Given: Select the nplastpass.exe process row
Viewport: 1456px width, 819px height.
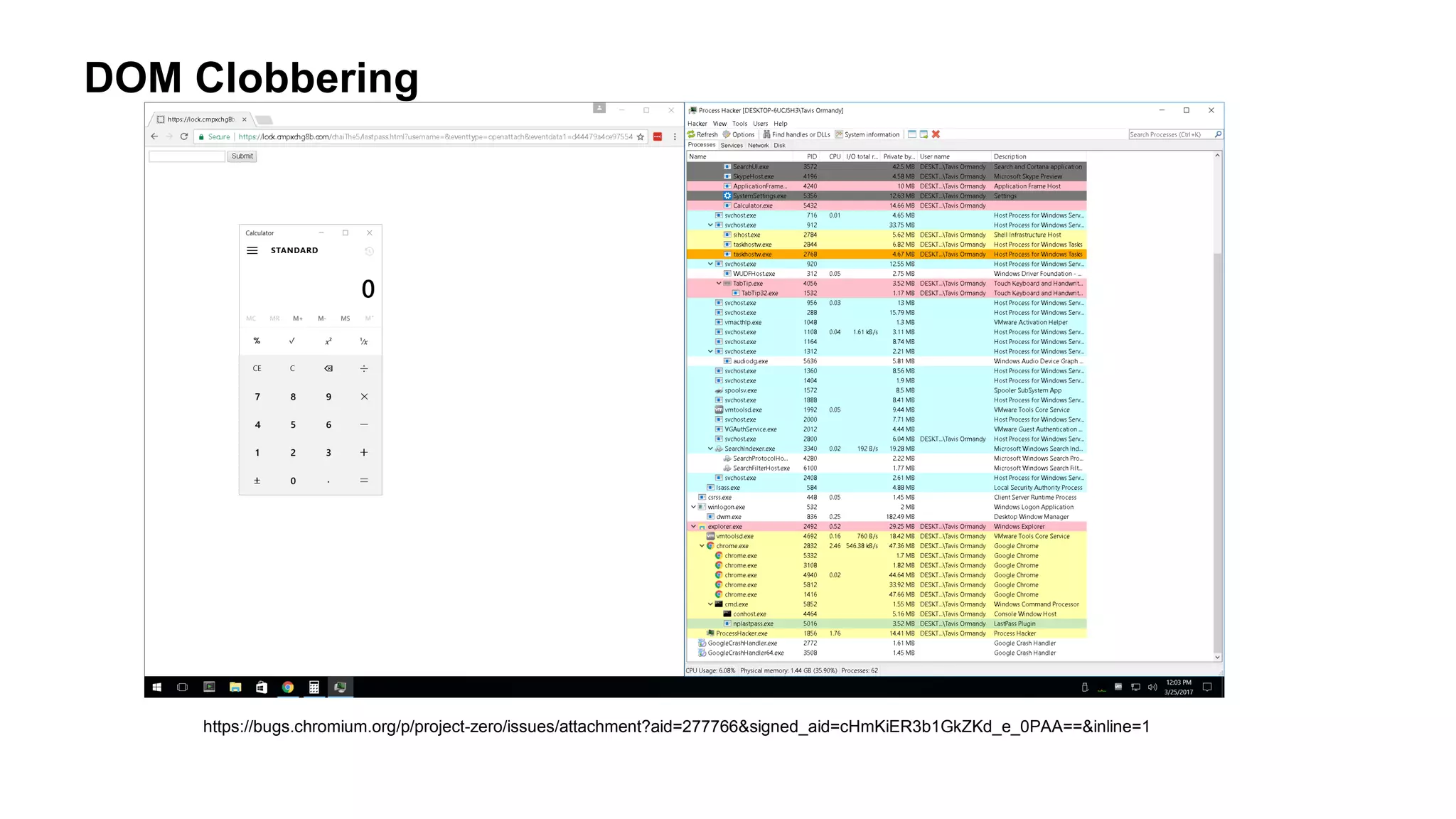Looking at the screenshot, I should (x=887, y=623).
